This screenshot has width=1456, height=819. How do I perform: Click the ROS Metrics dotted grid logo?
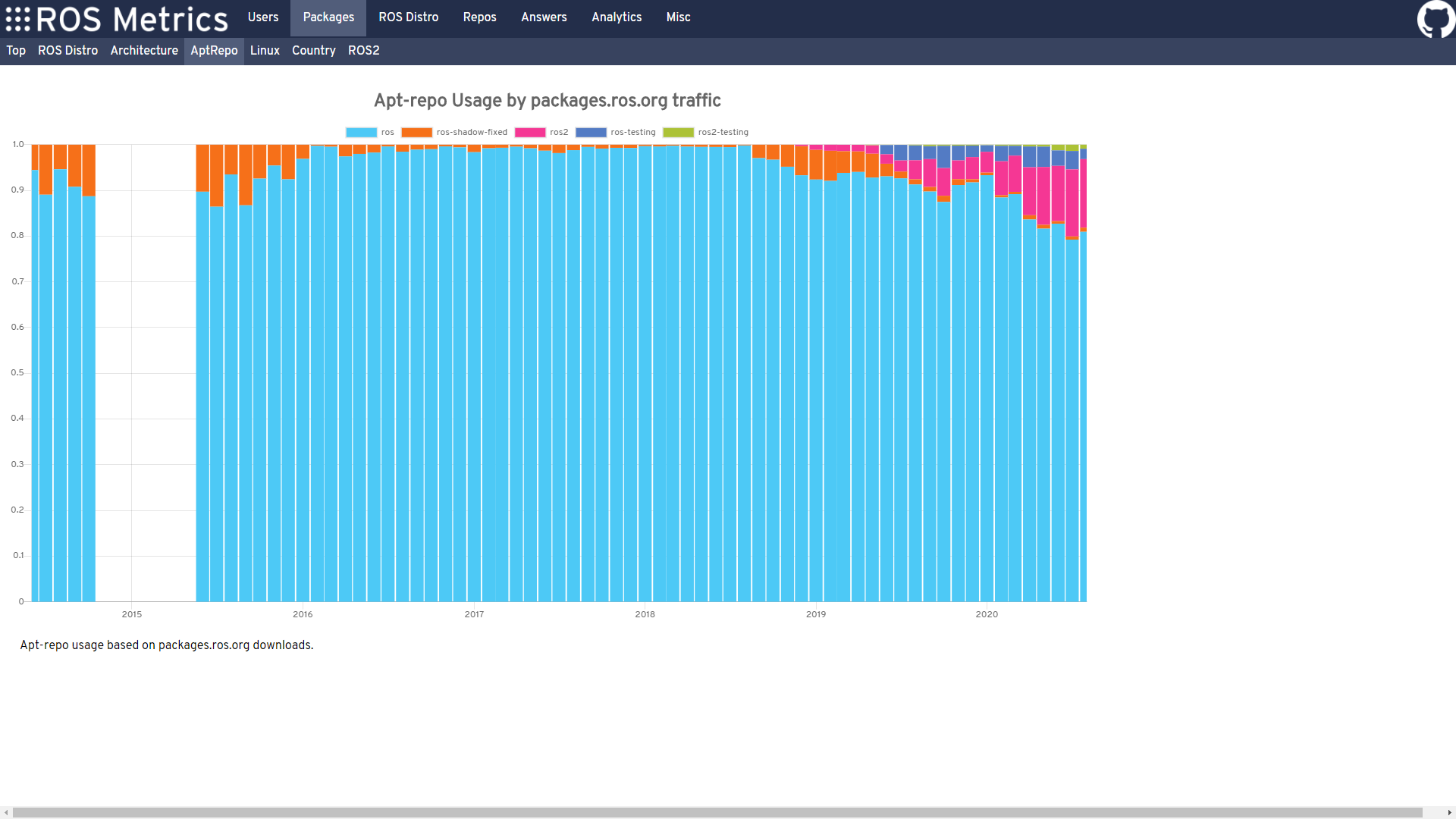pyautogui.click(x=18, y=19)
